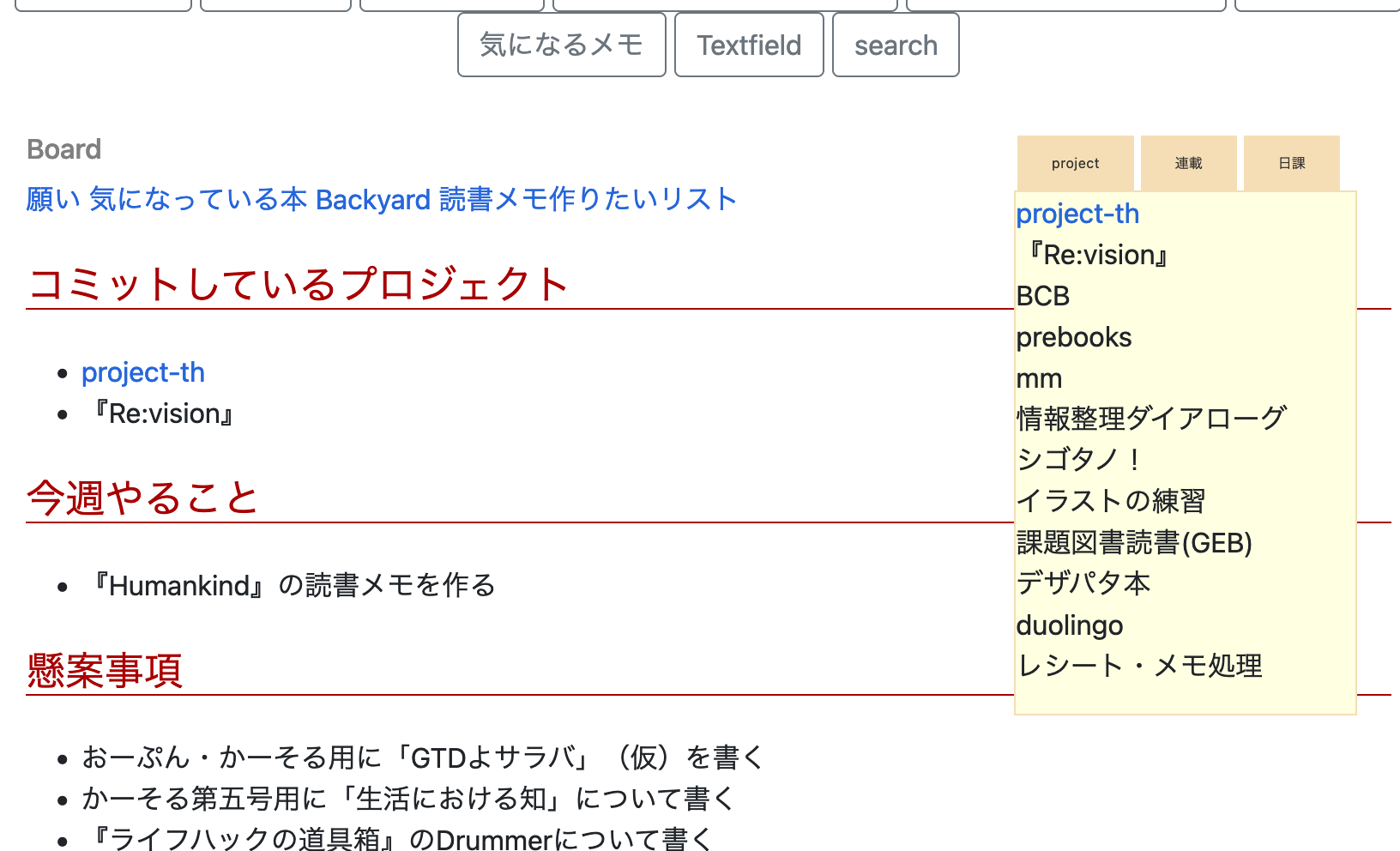The image size is (1400, 851).
Task: Select 情報整理ダイアローグ in the project panel
Action: [1152, 419]
